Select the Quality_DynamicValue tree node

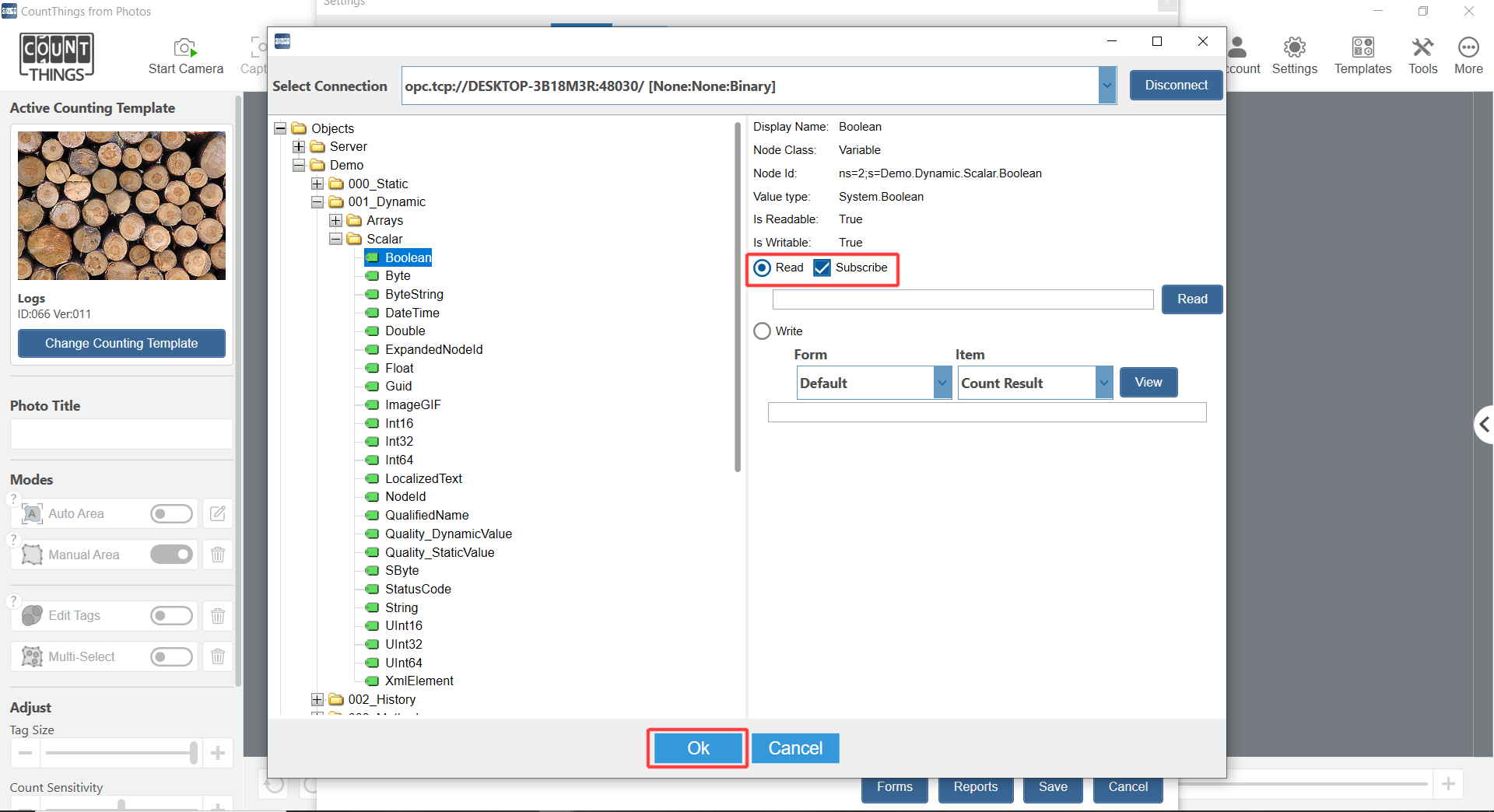click(x=448, y=534)
